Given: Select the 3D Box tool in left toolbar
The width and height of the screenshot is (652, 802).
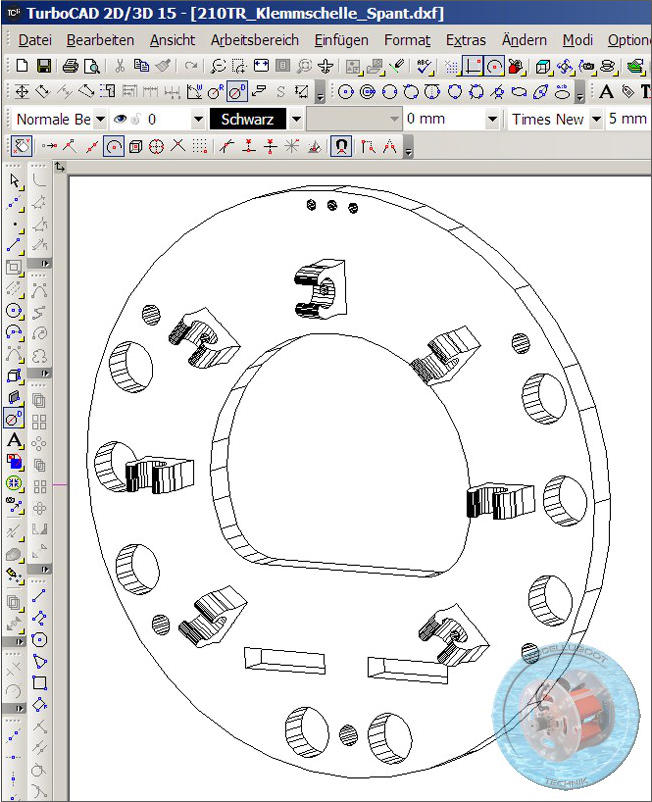Looking at the screenshot, I should click(14, 376).
